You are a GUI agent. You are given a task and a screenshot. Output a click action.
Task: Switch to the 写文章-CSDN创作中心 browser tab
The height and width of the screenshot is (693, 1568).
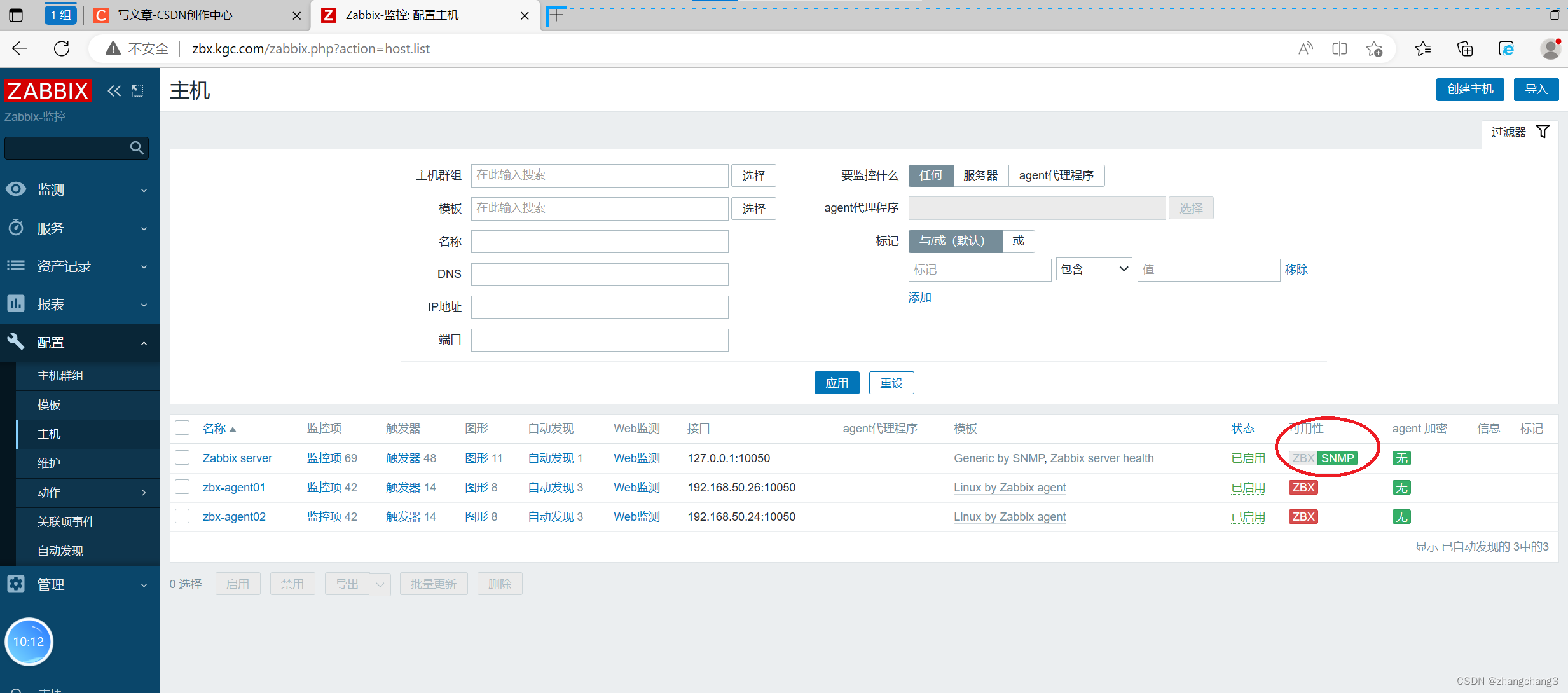[x=197, y=15]
